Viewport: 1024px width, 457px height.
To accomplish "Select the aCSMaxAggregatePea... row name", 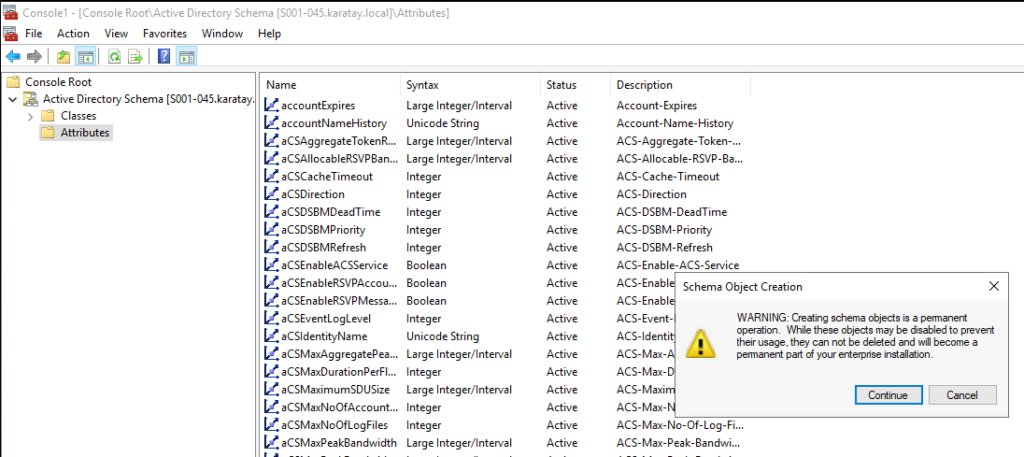I will 339,354.
